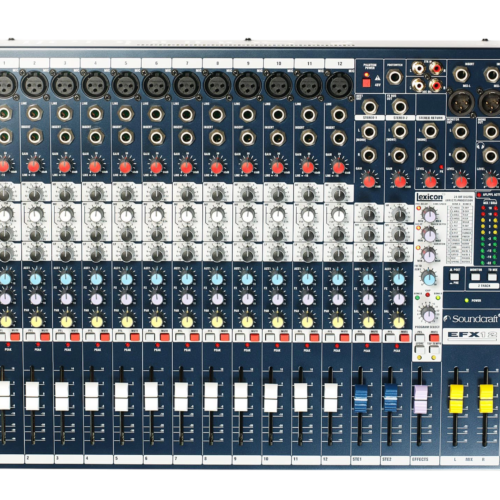Toggle the aux POST/PRE switch
The height and width of the screenshot is (500, 500).
tap(454, 277)
